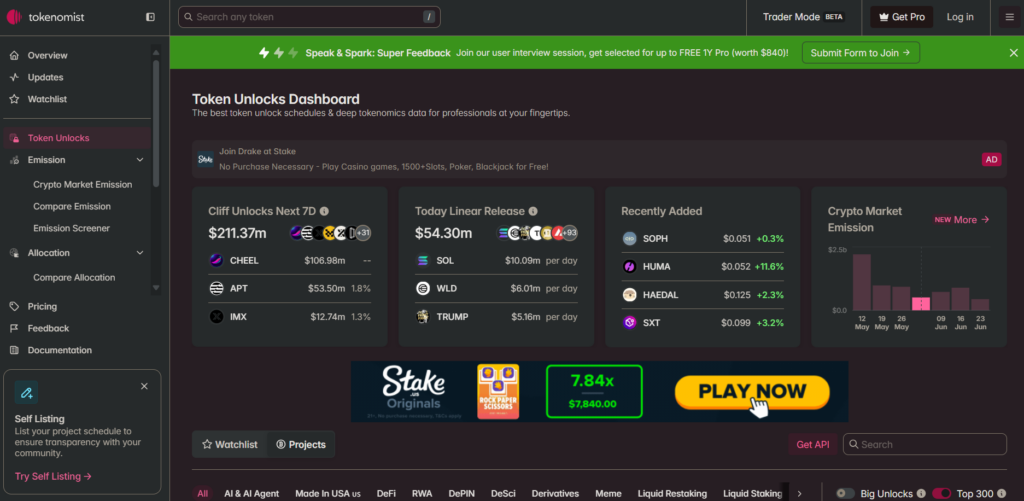Filter by Liquid Restaking category

pos(673,493)
